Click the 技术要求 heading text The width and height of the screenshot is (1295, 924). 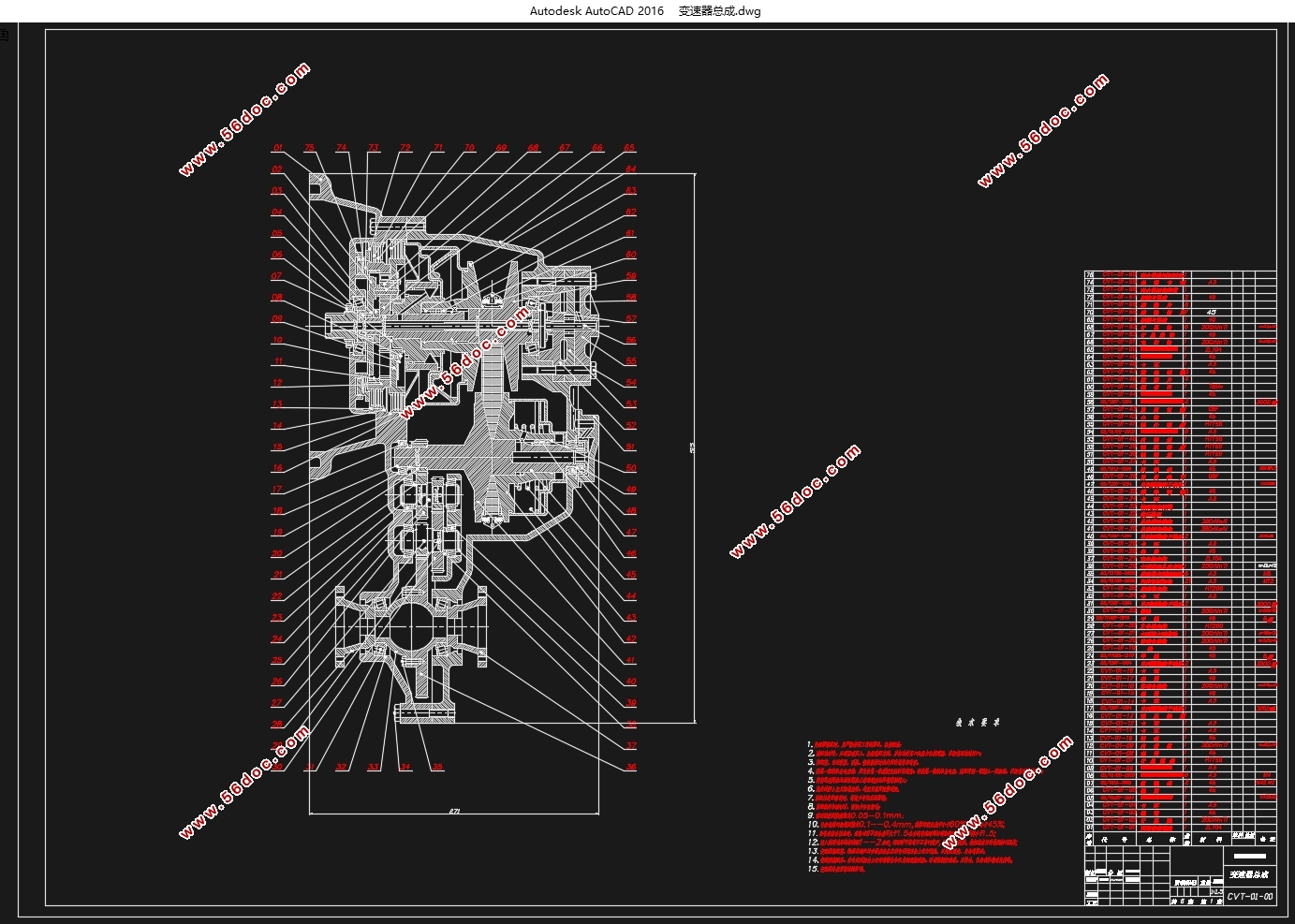point(978,723)
